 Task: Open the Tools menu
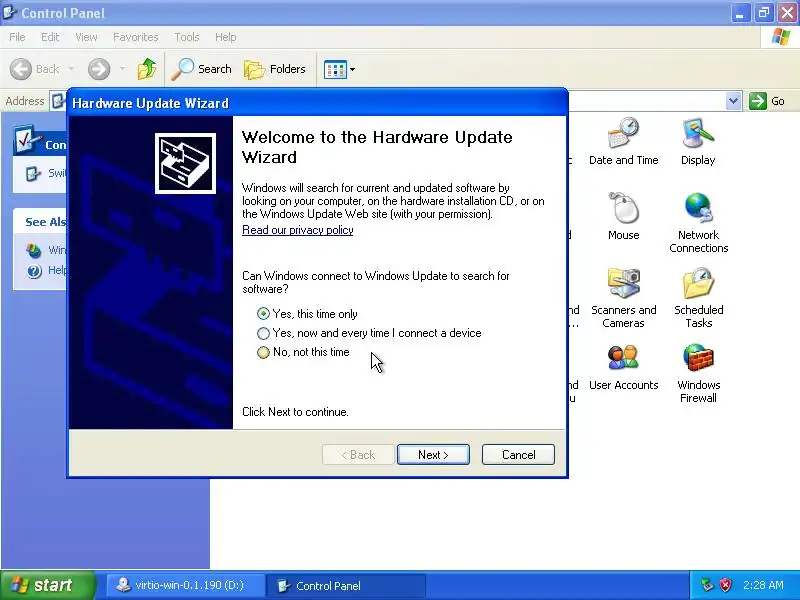(x=187, y=37)
